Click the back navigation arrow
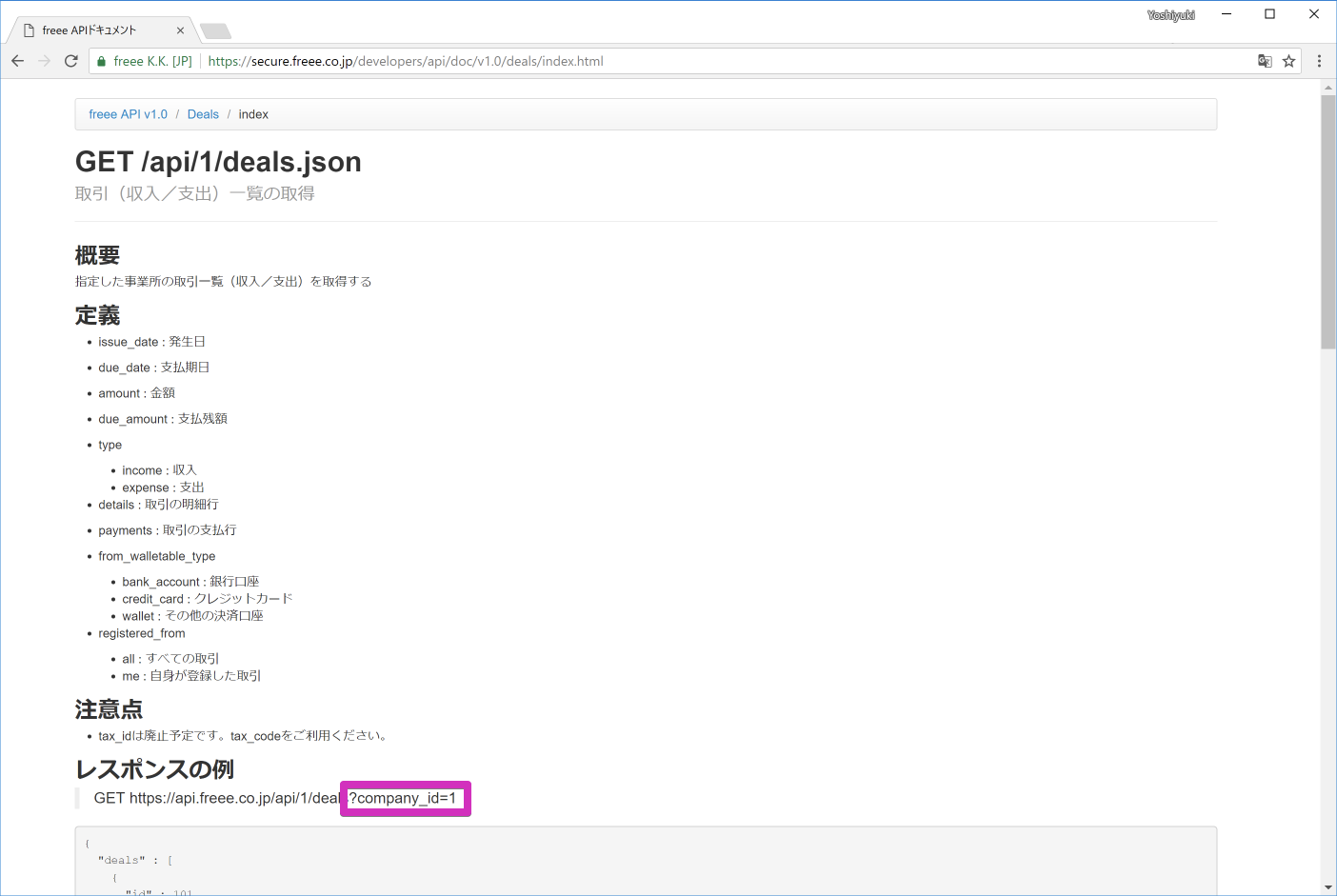Screen dimensions: 1337x896 (17, 60)
